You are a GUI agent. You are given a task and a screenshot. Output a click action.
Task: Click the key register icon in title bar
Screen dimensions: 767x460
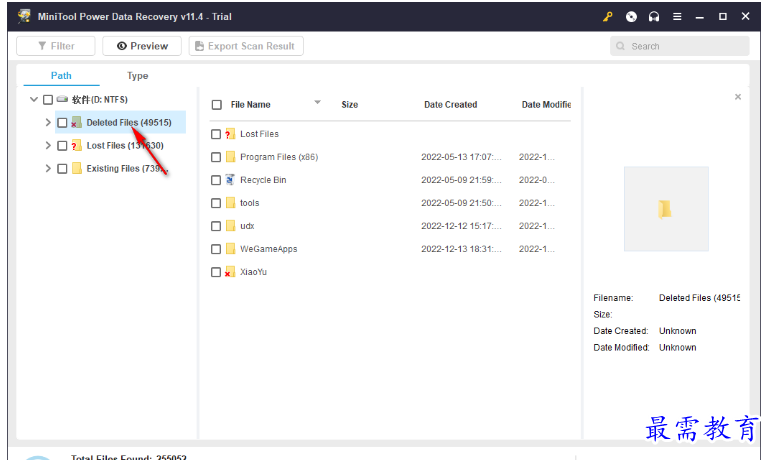(x=608, y=17)
